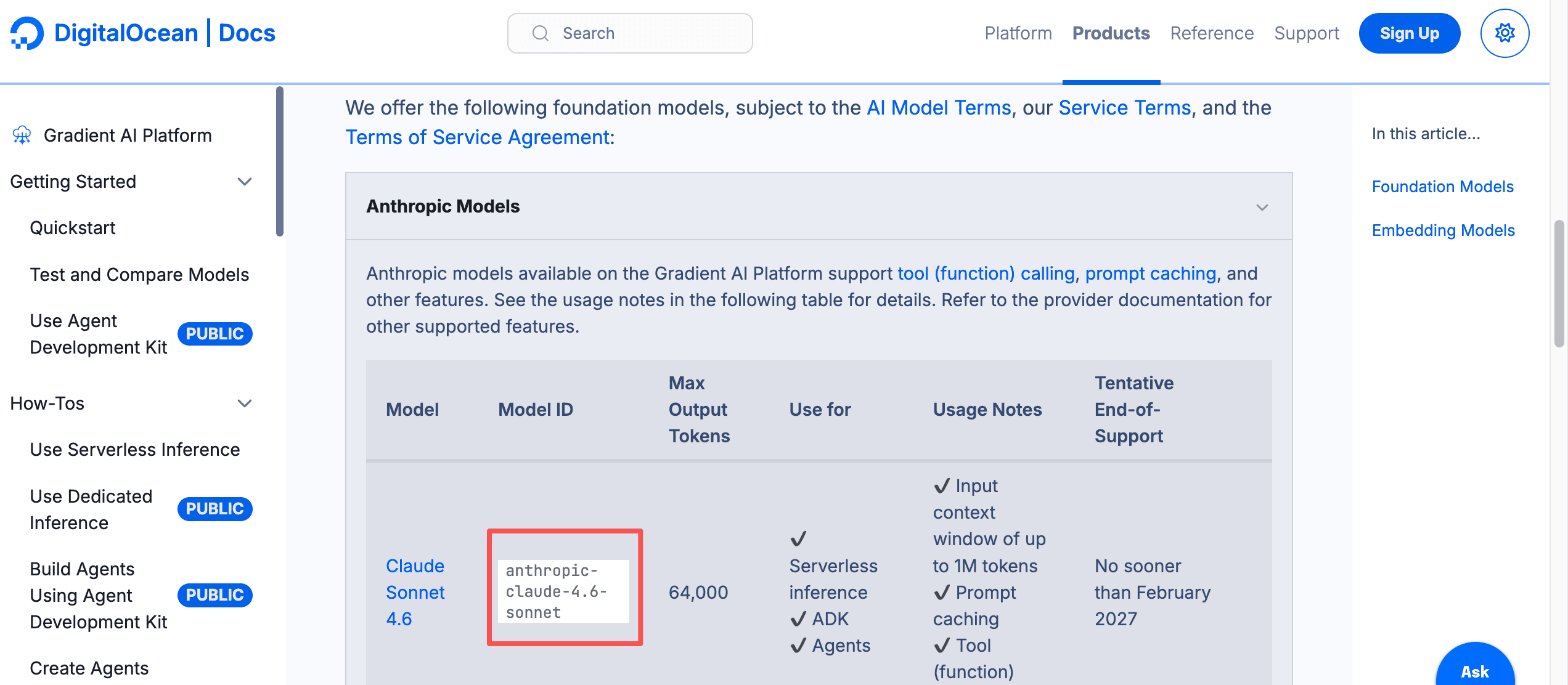The width and height of the screenshot is (1568, 685).
Task: Click the sidebar scrollbar thumb
Action: (x=280, y=161)
